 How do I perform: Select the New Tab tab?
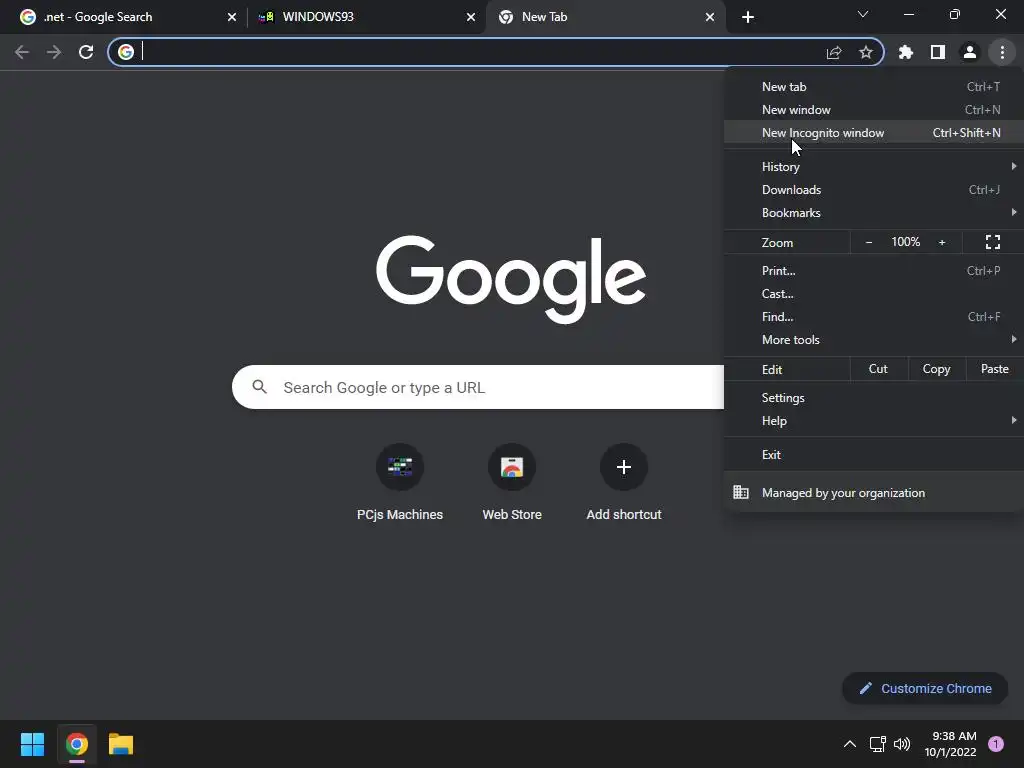click(606, 17)
